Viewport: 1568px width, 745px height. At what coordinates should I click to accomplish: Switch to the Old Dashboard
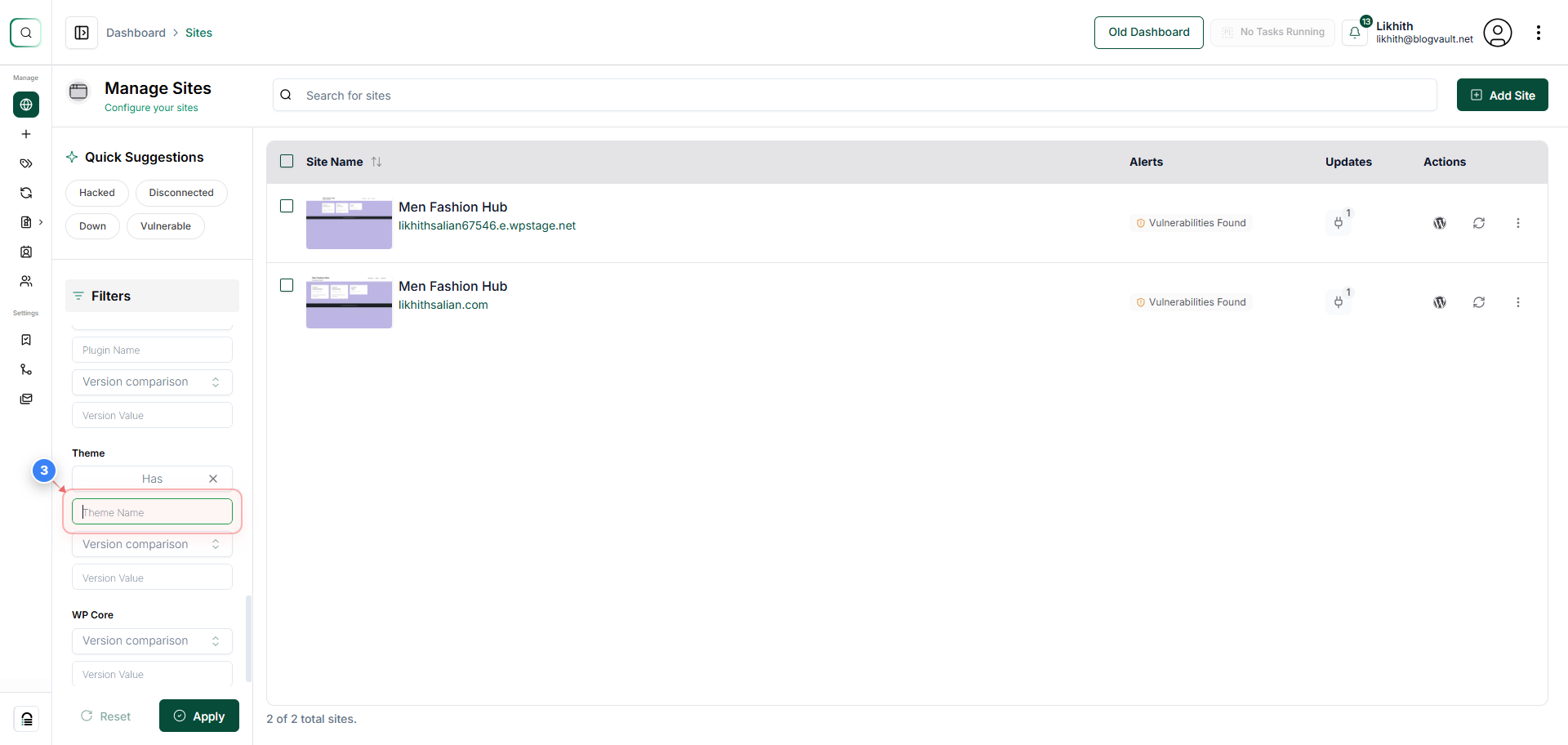[x=1148, y=32]
